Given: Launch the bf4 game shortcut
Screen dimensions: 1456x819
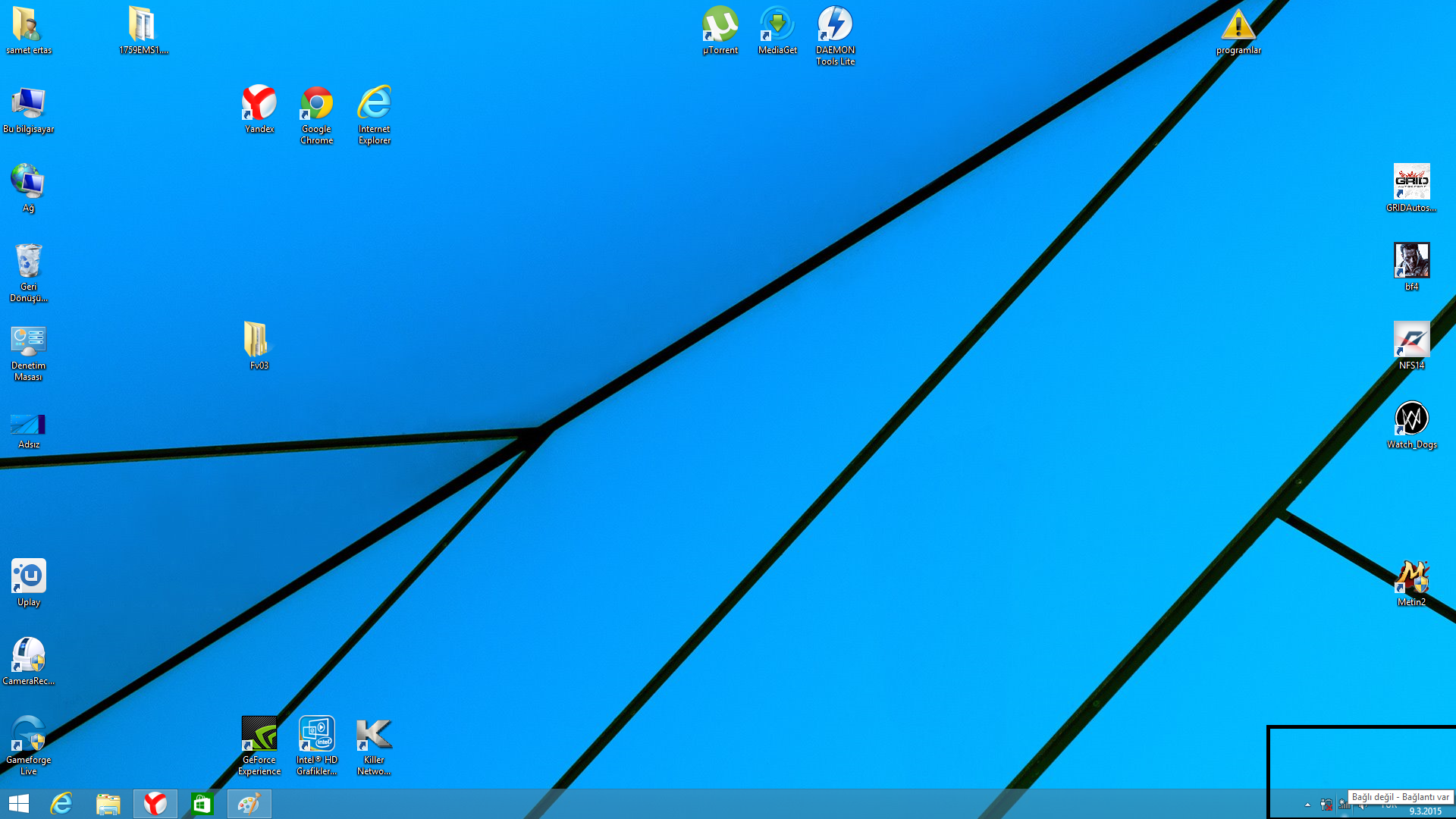Looking at the screenshot, I should 1411,267.
